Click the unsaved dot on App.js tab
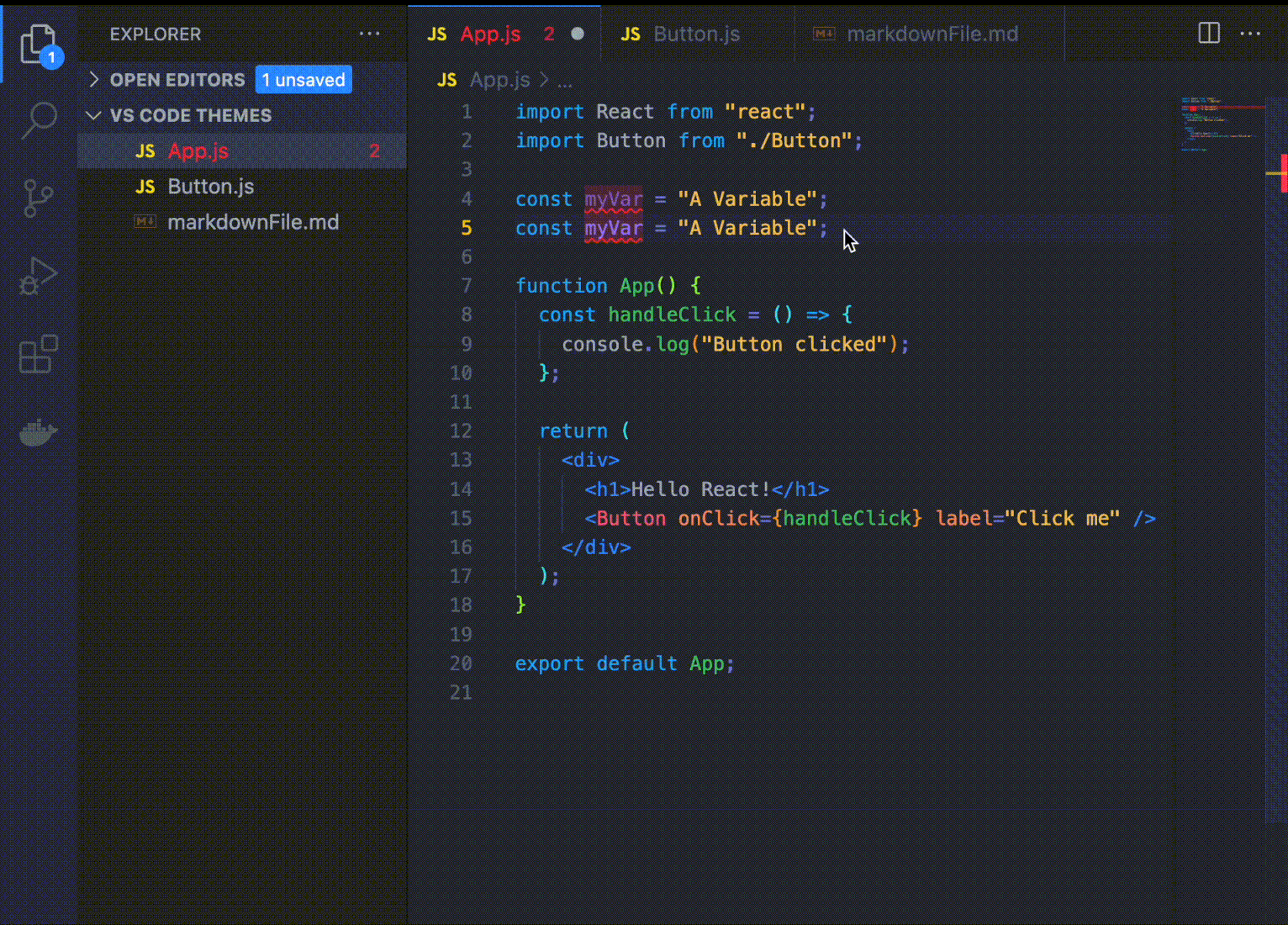The height and width of the screenshot is (925, 1288). [578, 34]
